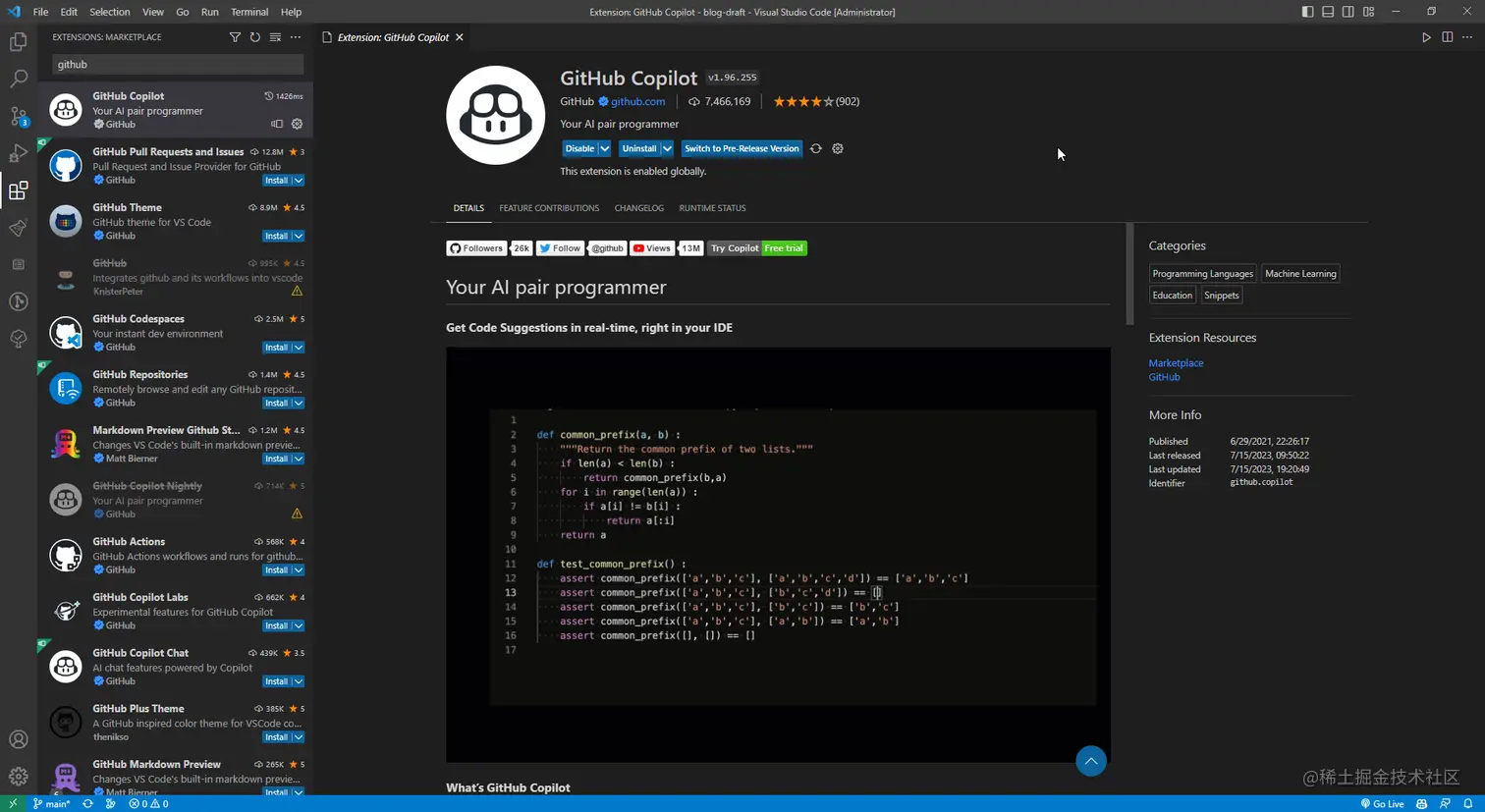1485x812 pixels.
Task: Open errors and warnings count in status bar
Action: point(148,803)
